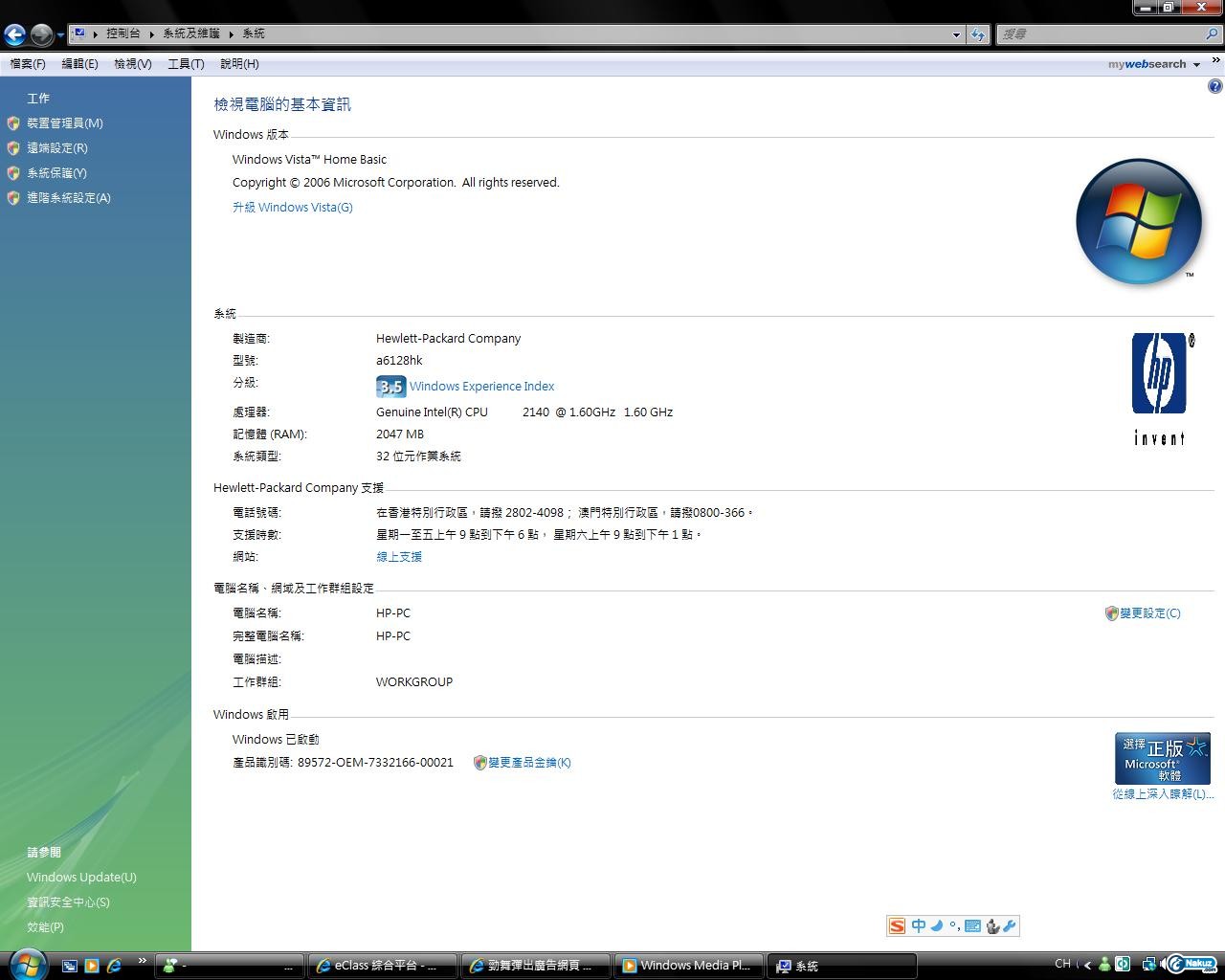Click the 變更產品金鑰(K) link
1225x980 pixels.
pos(528,763)
